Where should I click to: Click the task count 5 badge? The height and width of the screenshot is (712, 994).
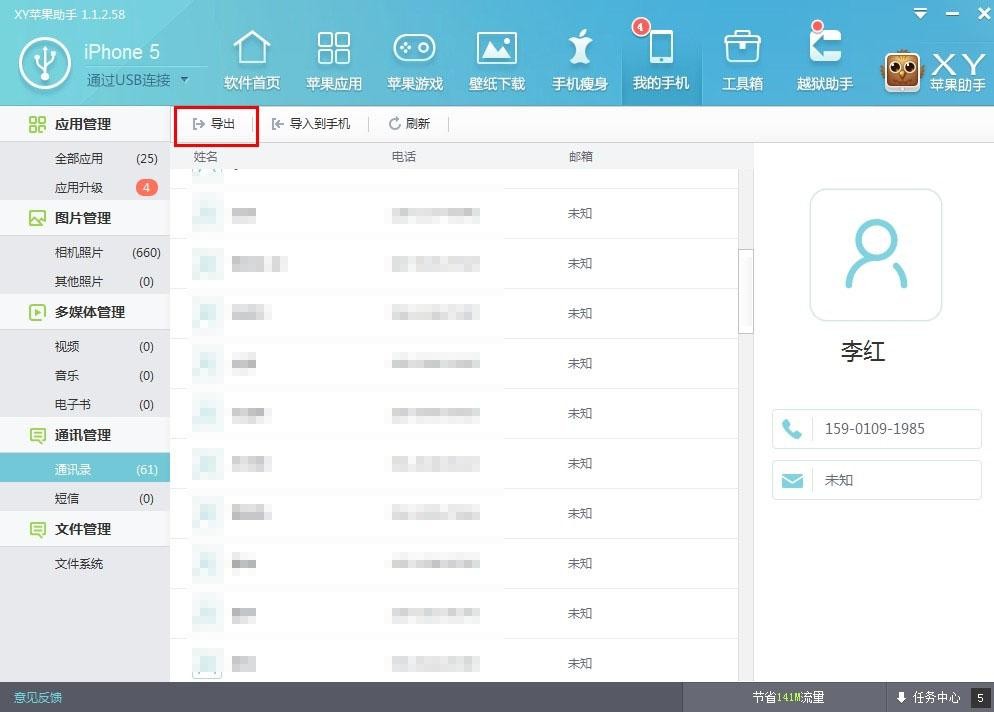(981, 697)
